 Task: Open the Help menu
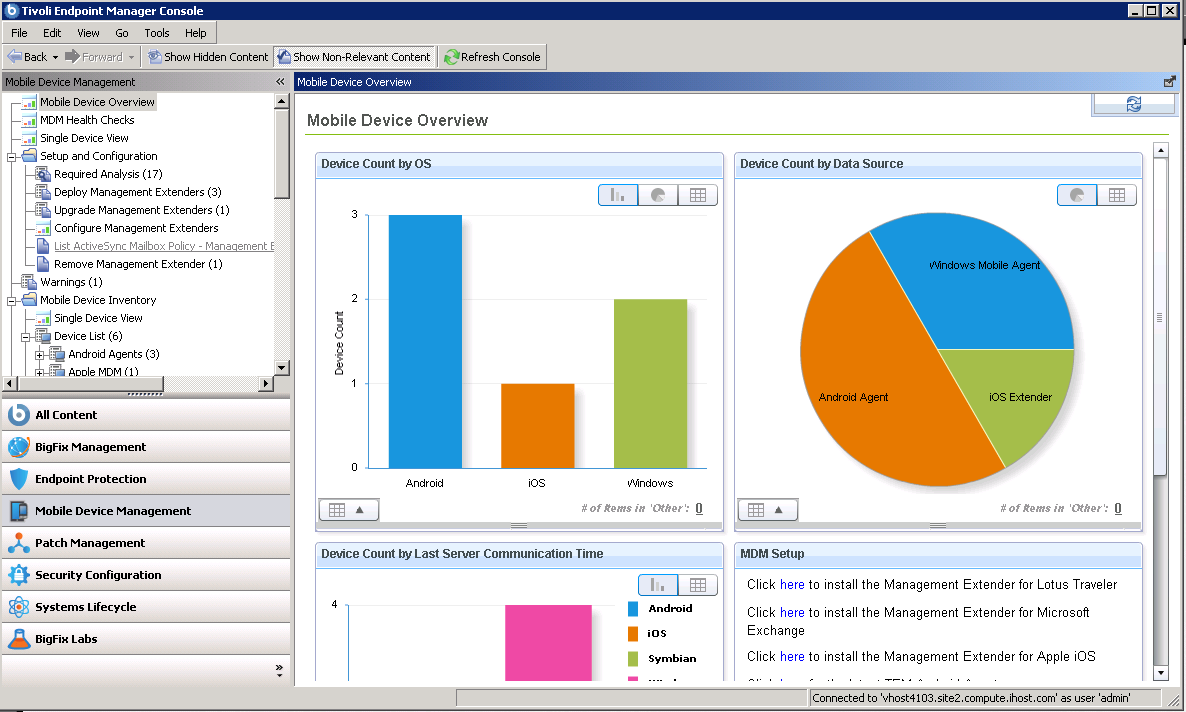coord(195,33)
